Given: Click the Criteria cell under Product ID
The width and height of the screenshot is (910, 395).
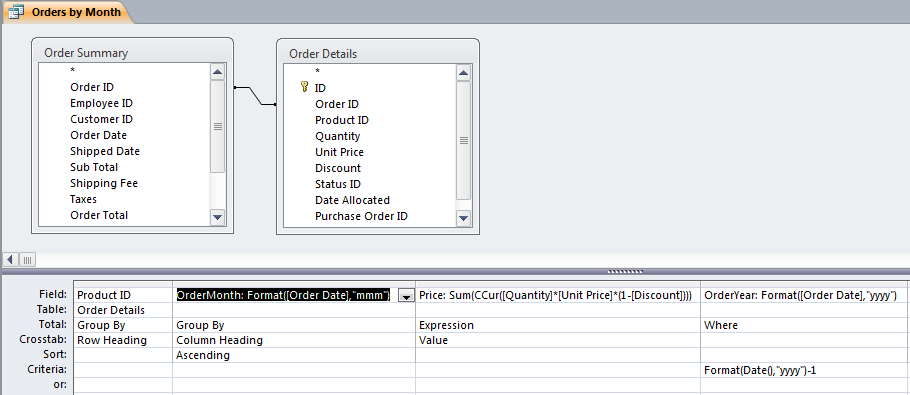Looking at the screenshot, I should [x=123, y=369].
